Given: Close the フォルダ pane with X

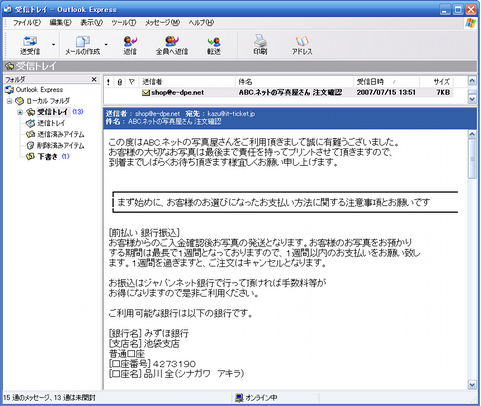Looking at the screenshot, I should coord(94,79).
